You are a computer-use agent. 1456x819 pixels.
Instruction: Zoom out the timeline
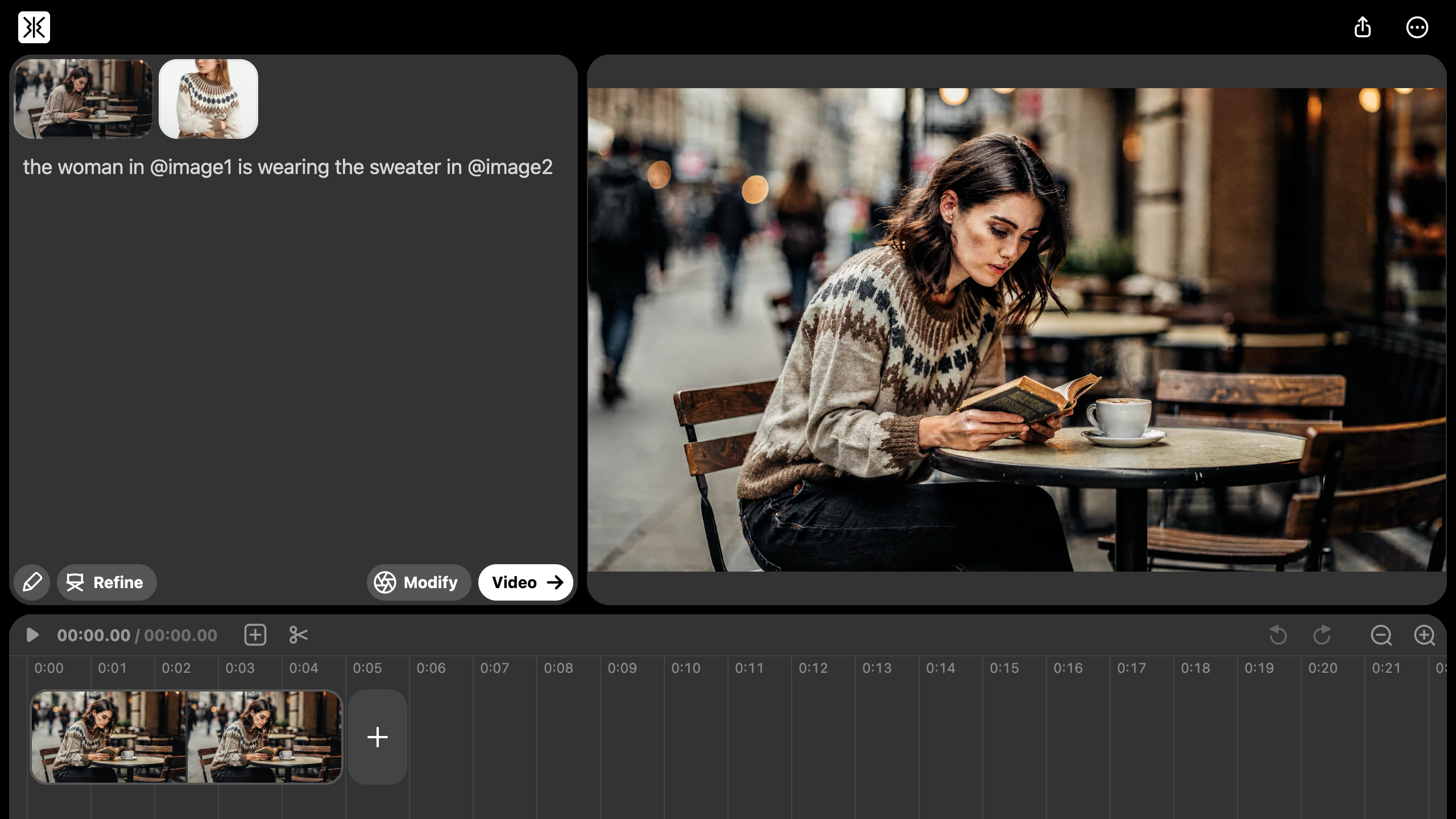[1381, 635]
